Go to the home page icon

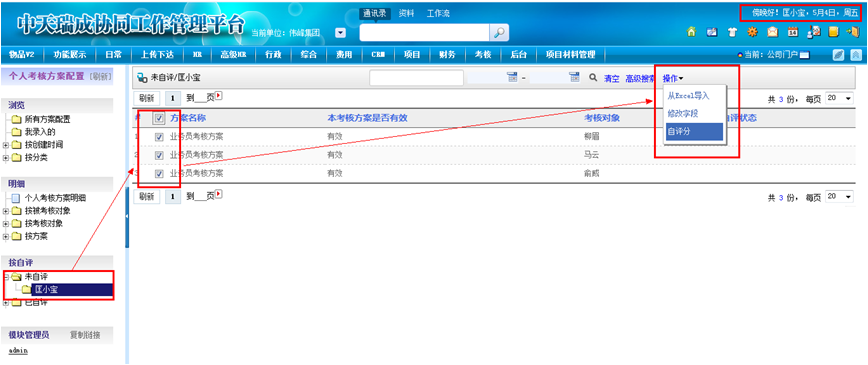[x=691, y=32]
